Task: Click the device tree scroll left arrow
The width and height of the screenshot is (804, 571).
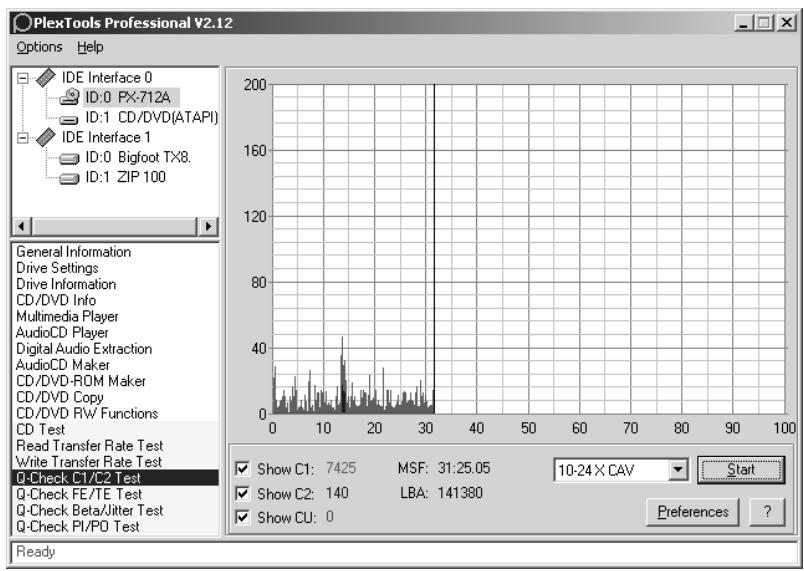Action: pyautogui.click(x=22, y=226)
